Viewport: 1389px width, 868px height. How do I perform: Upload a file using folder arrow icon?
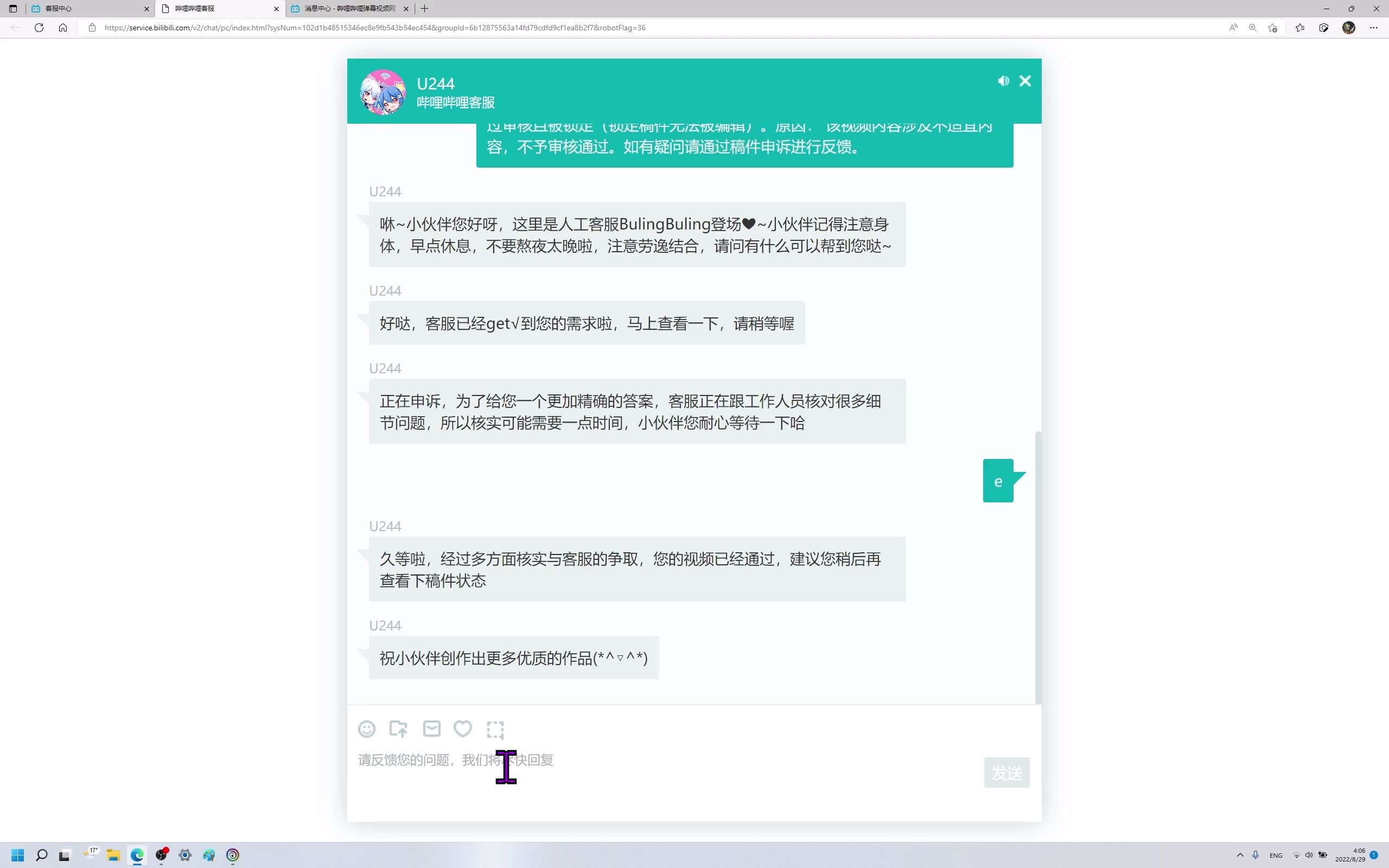[398, 729]
